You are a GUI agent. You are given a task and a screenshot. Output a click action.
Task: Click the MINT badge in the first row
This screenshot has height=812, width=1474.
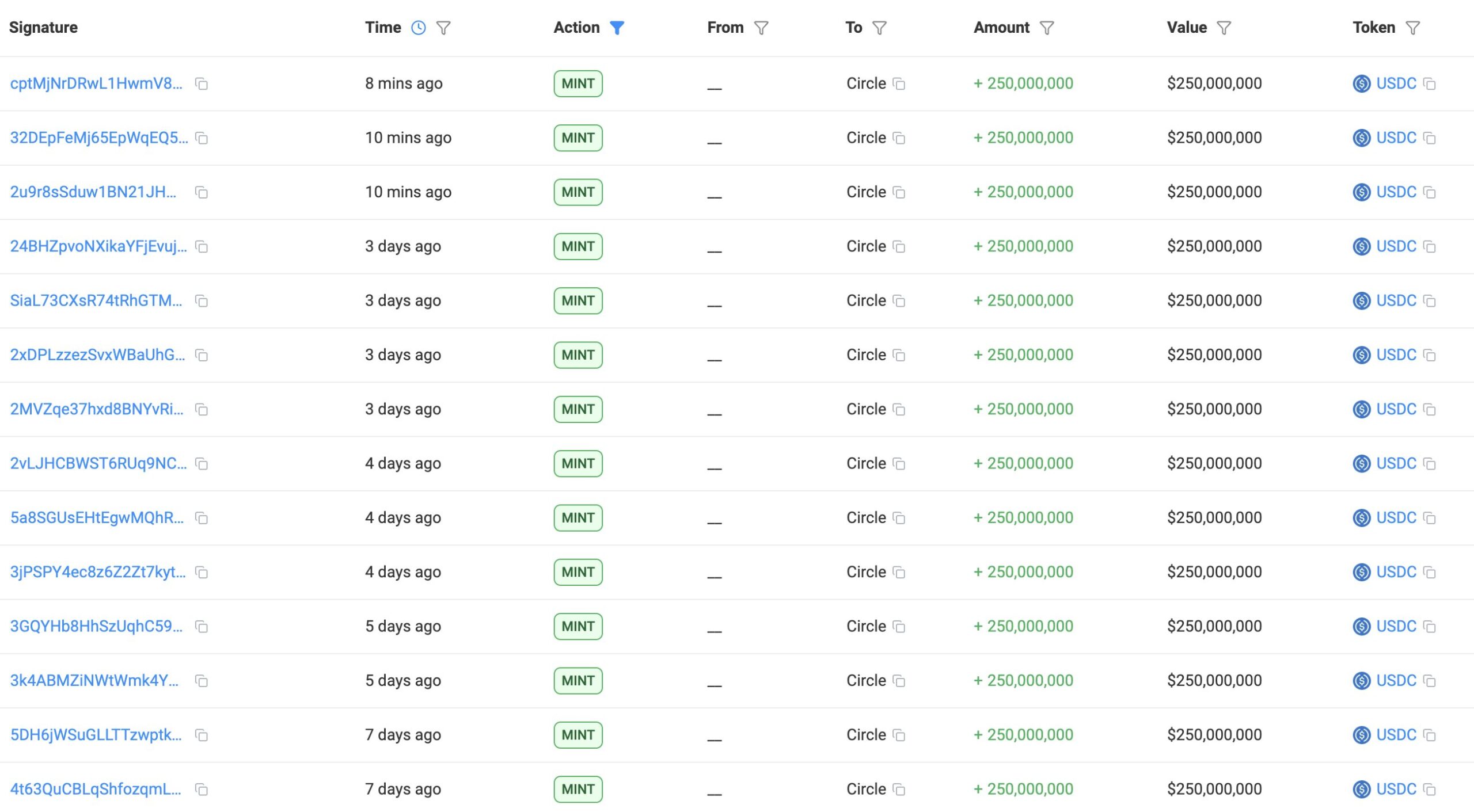578,83
